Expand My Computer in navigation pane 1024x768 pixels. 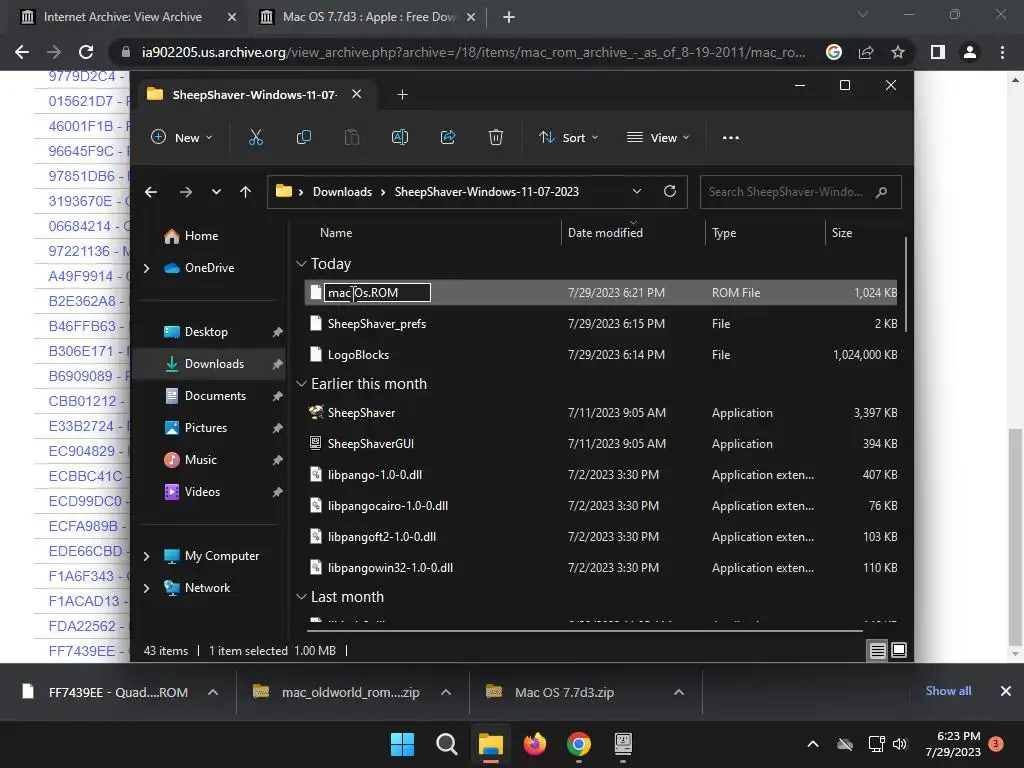point(146,556)
